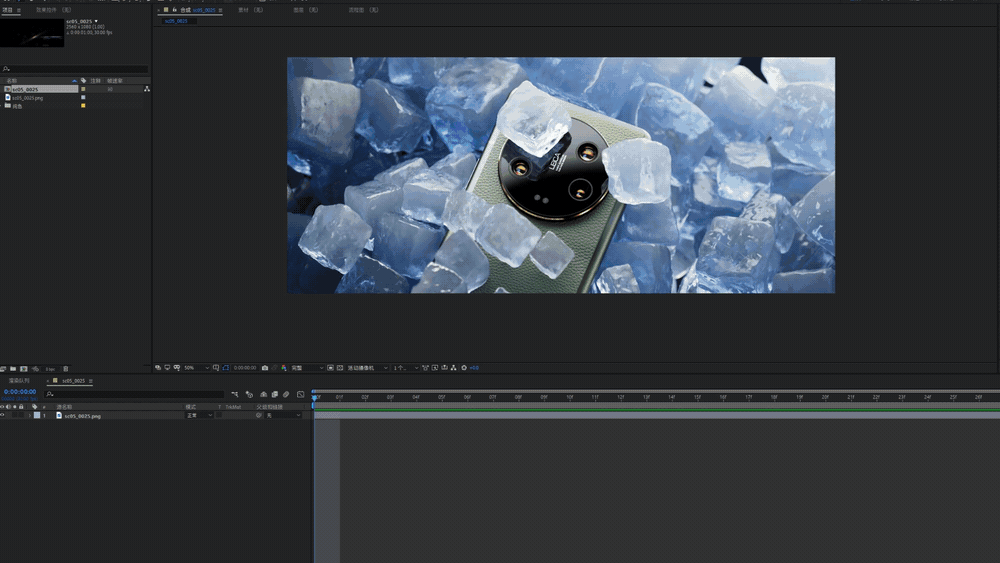Select the sc05_0025.png footage item in project
The image size is (1000, 563).
[x=28, y=98]
